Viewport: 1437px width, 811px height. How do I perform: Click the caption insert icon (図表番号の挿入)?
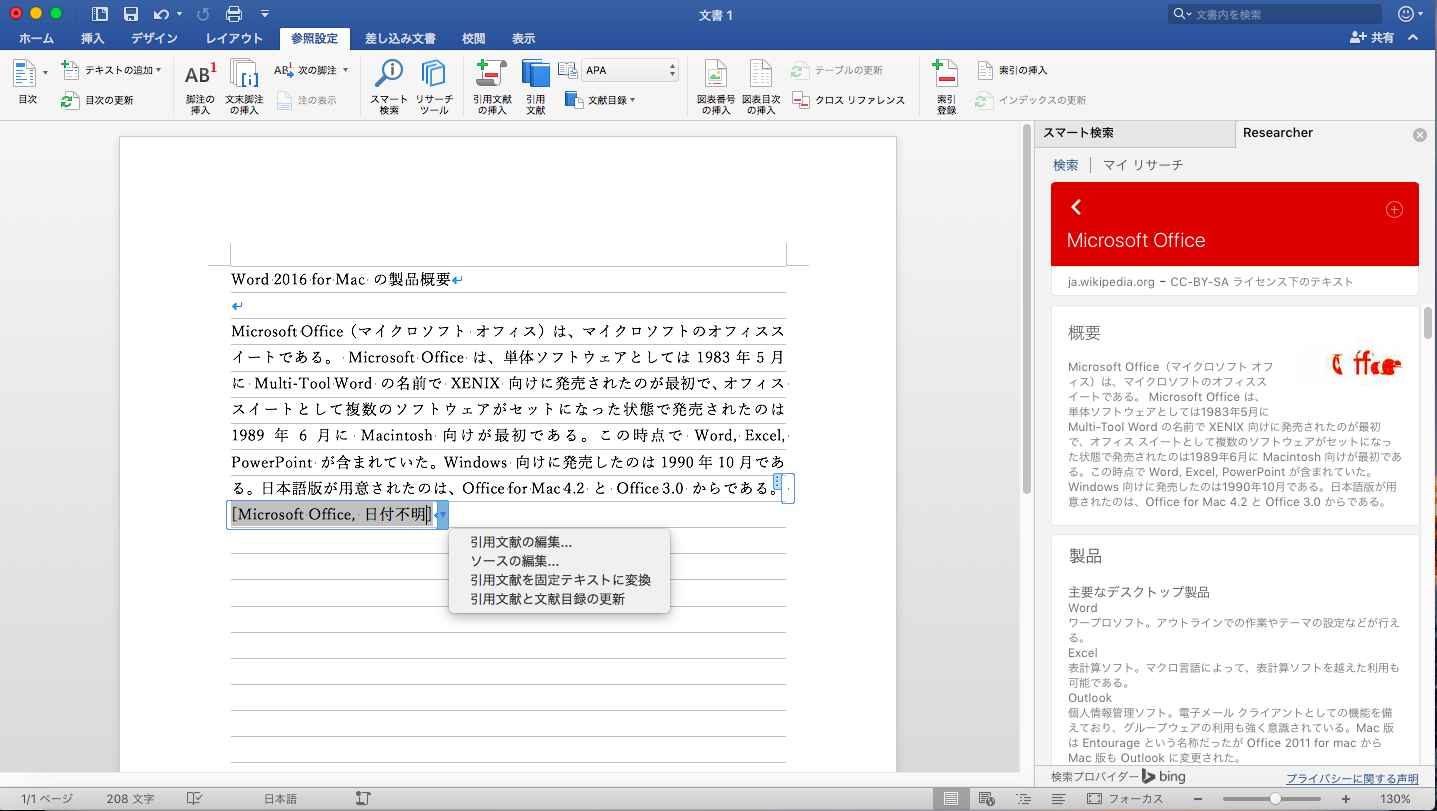pyautogui.click(x=715, y=76)
